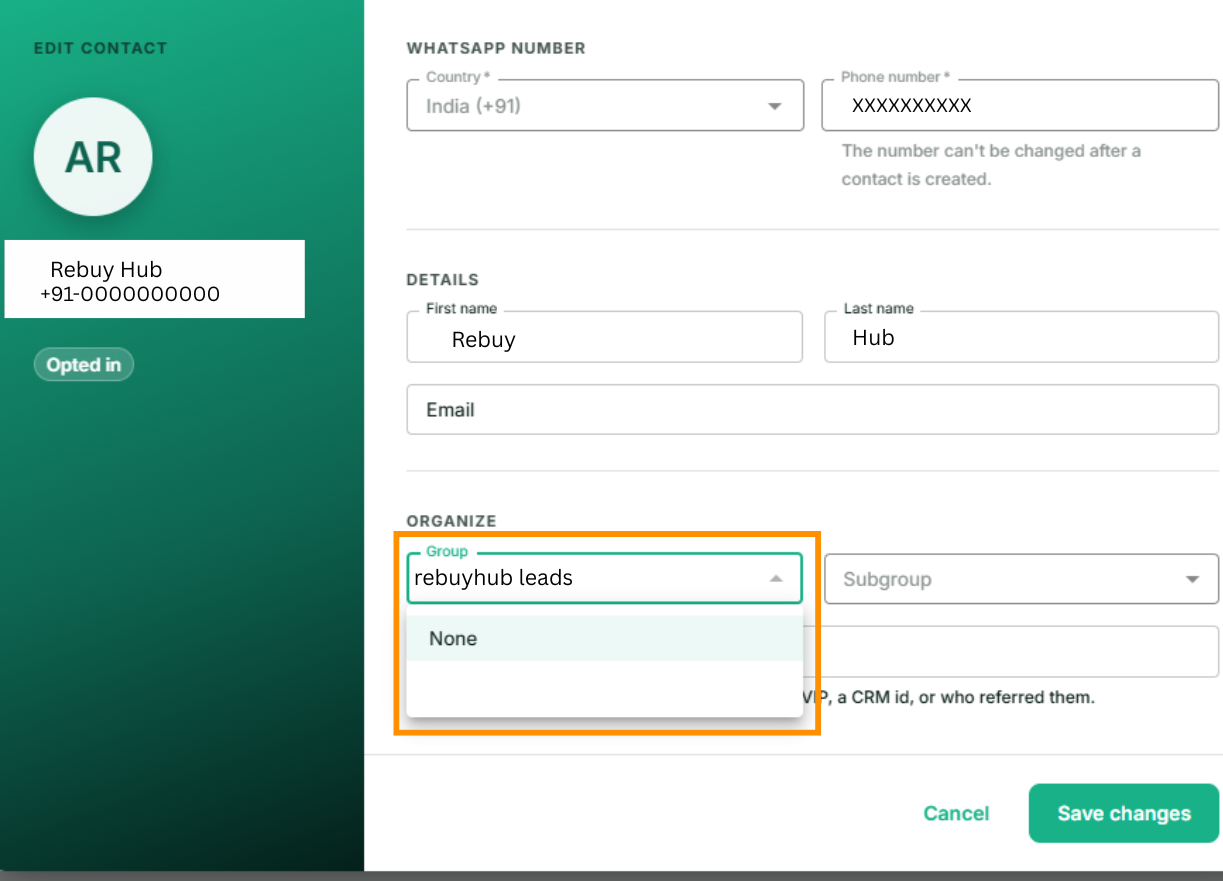Click the note about number can't be changed
The width and height of the screenshot is (1223, 881).
point(991,165)
